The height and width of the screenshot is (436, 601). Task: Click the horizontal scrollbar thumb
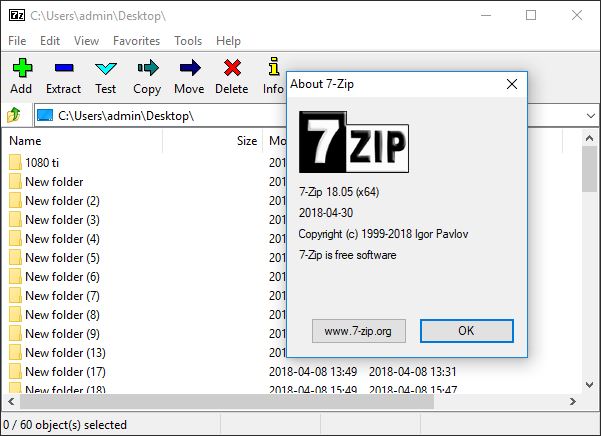227,402
